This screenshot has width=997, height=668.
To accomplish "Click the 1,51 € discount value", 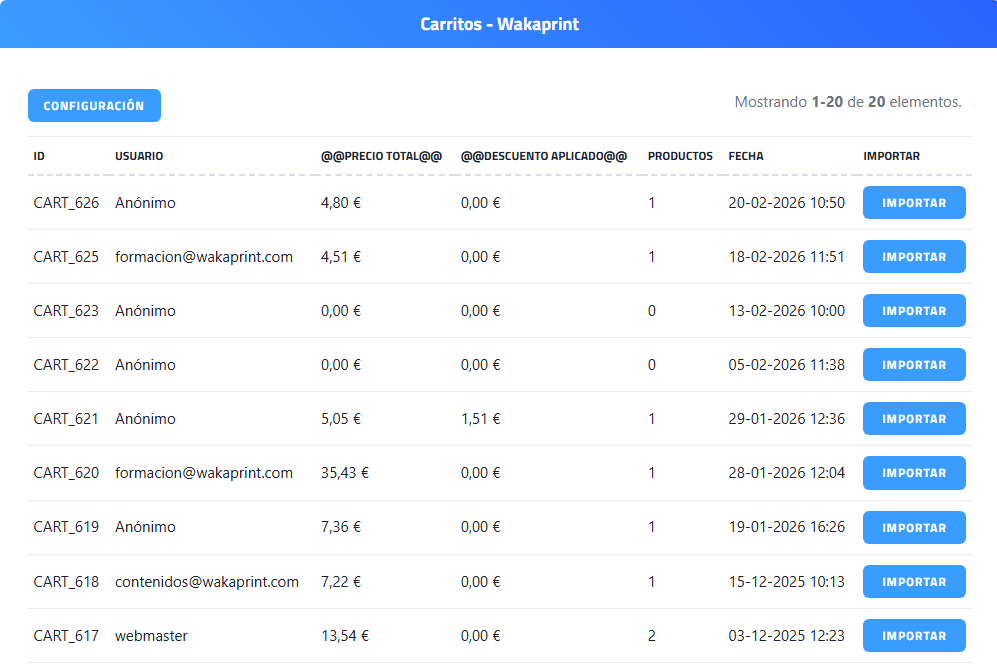I will point(480,419).
